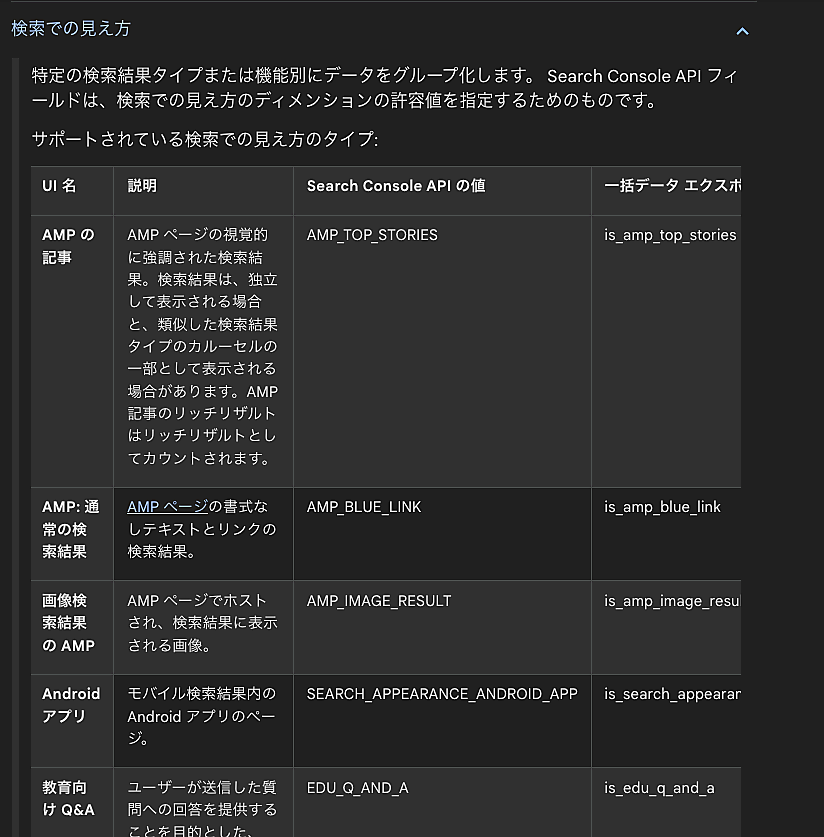
Task: Click the 説明 column header
Action: point(142,186)
